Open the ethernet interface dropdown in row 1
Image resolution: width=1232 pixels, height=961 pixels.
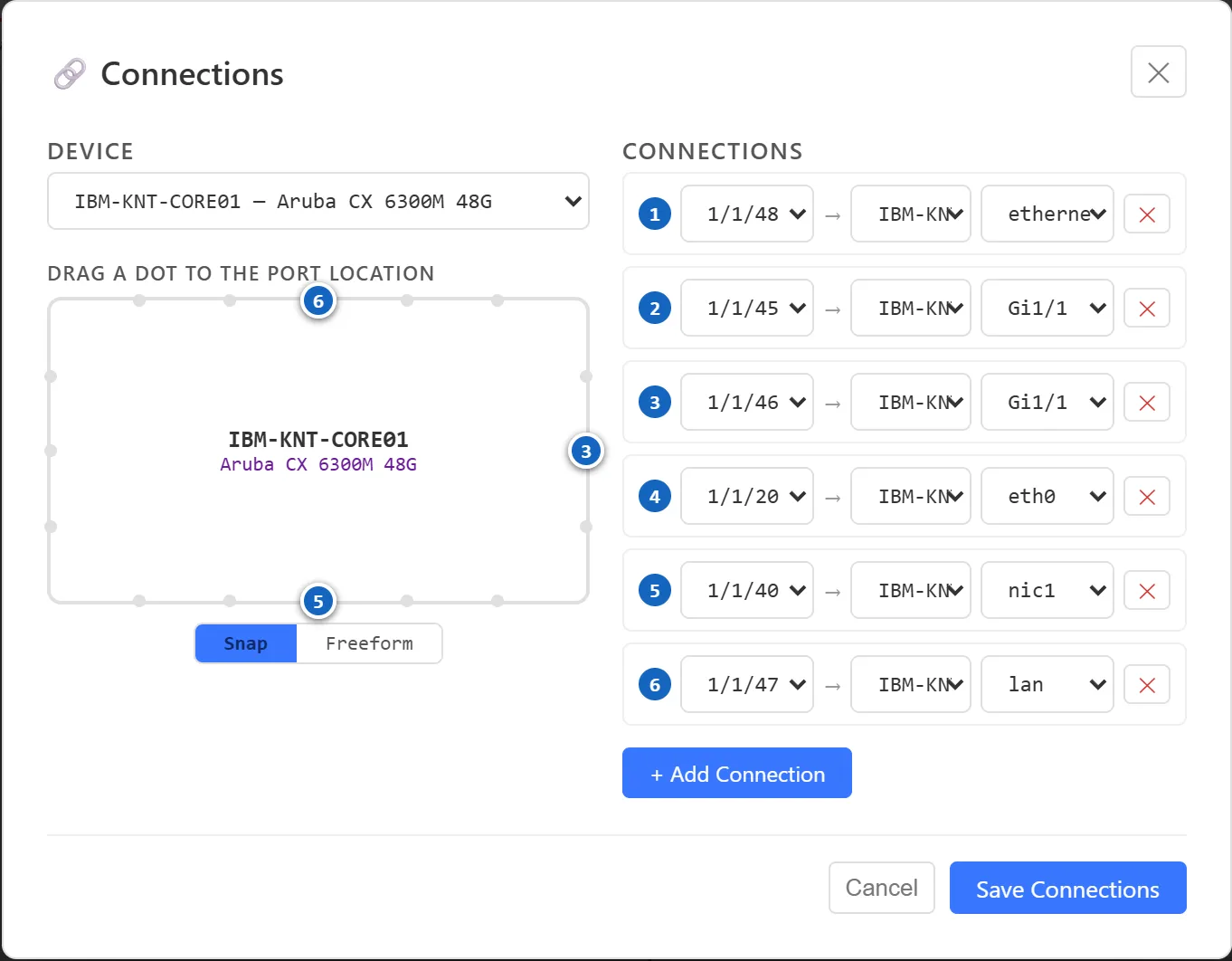1047,214
